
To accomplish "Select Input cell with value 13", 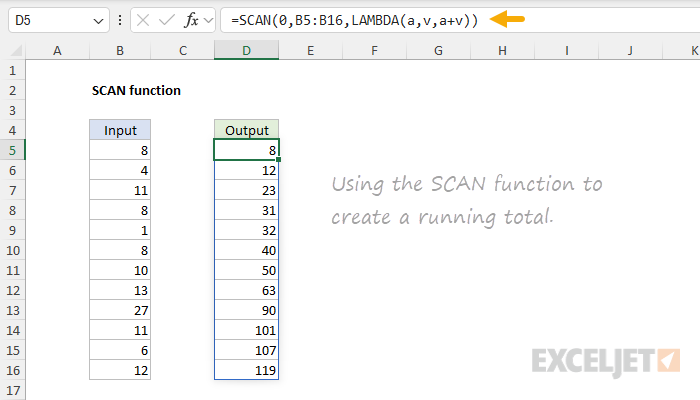I will pos(120,290).
